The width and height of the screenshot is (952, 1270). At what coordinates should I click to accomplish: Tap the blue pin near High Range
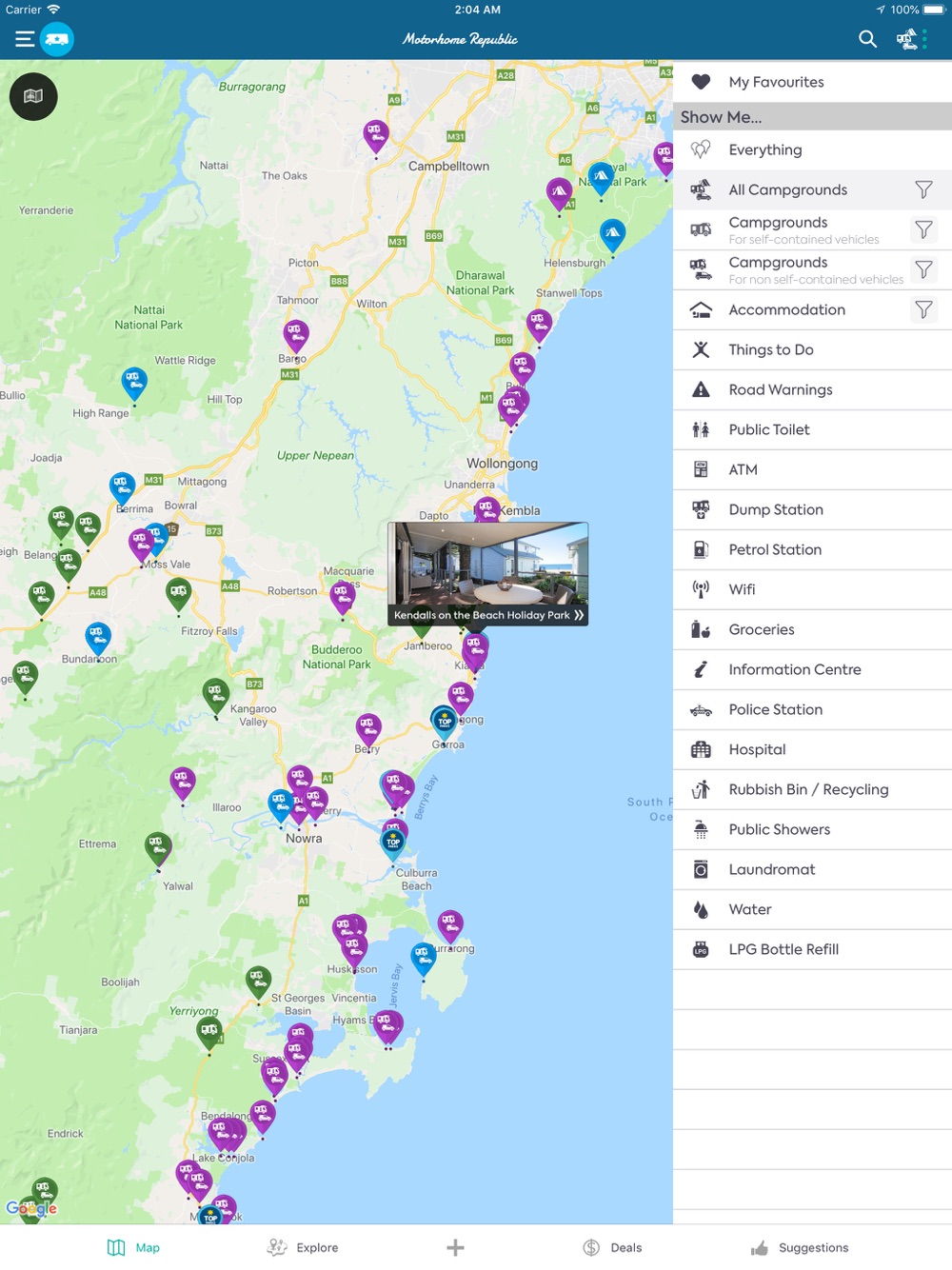point(134,383)
